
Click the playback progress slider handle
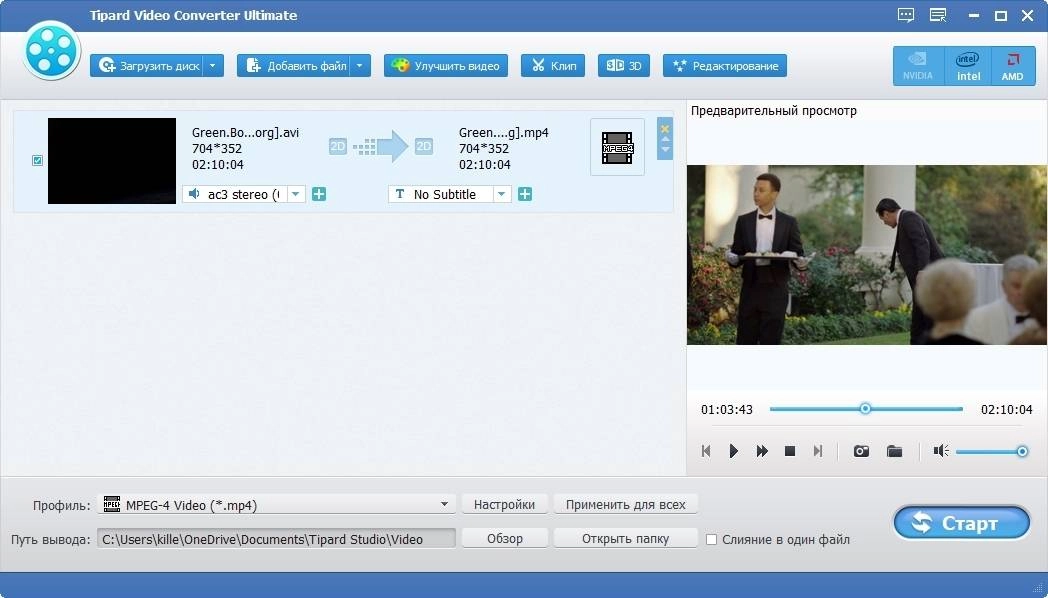[865, 408]
